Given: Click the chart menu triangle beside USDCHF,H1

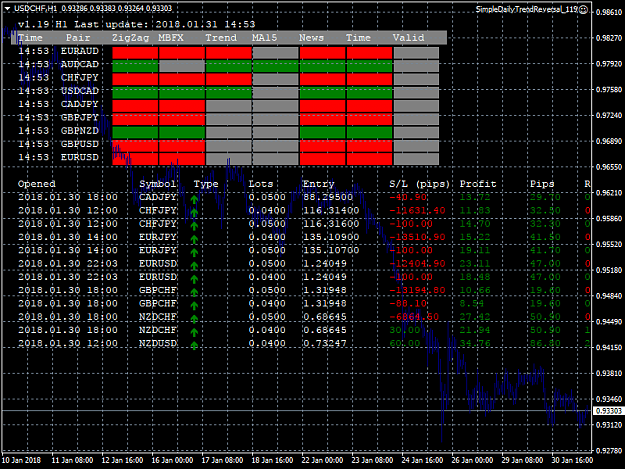Looking at the screenshot, I should pos(7,9).
